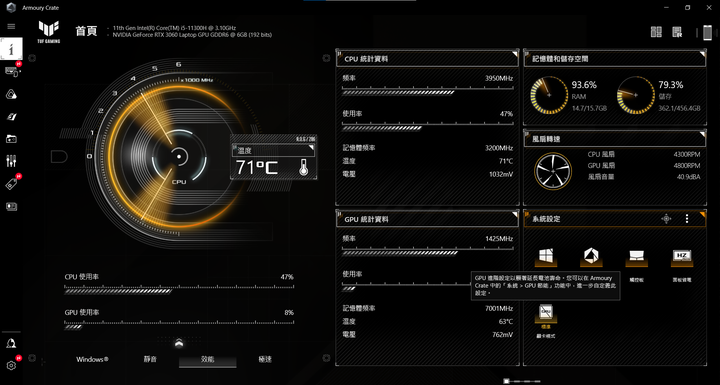This screenshot has width=720, height=385.
Task: Expand the up chevron above mode tabs
Action: (179, 342)
